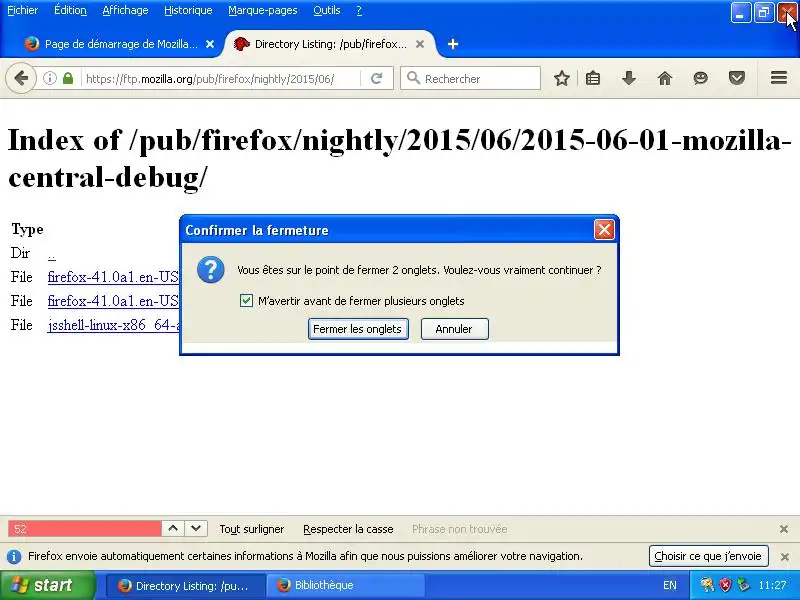Reload the page with the refresh icon
Image resolution: width=800 pixels, height=600 pixels.
click(x=377, y=79)
